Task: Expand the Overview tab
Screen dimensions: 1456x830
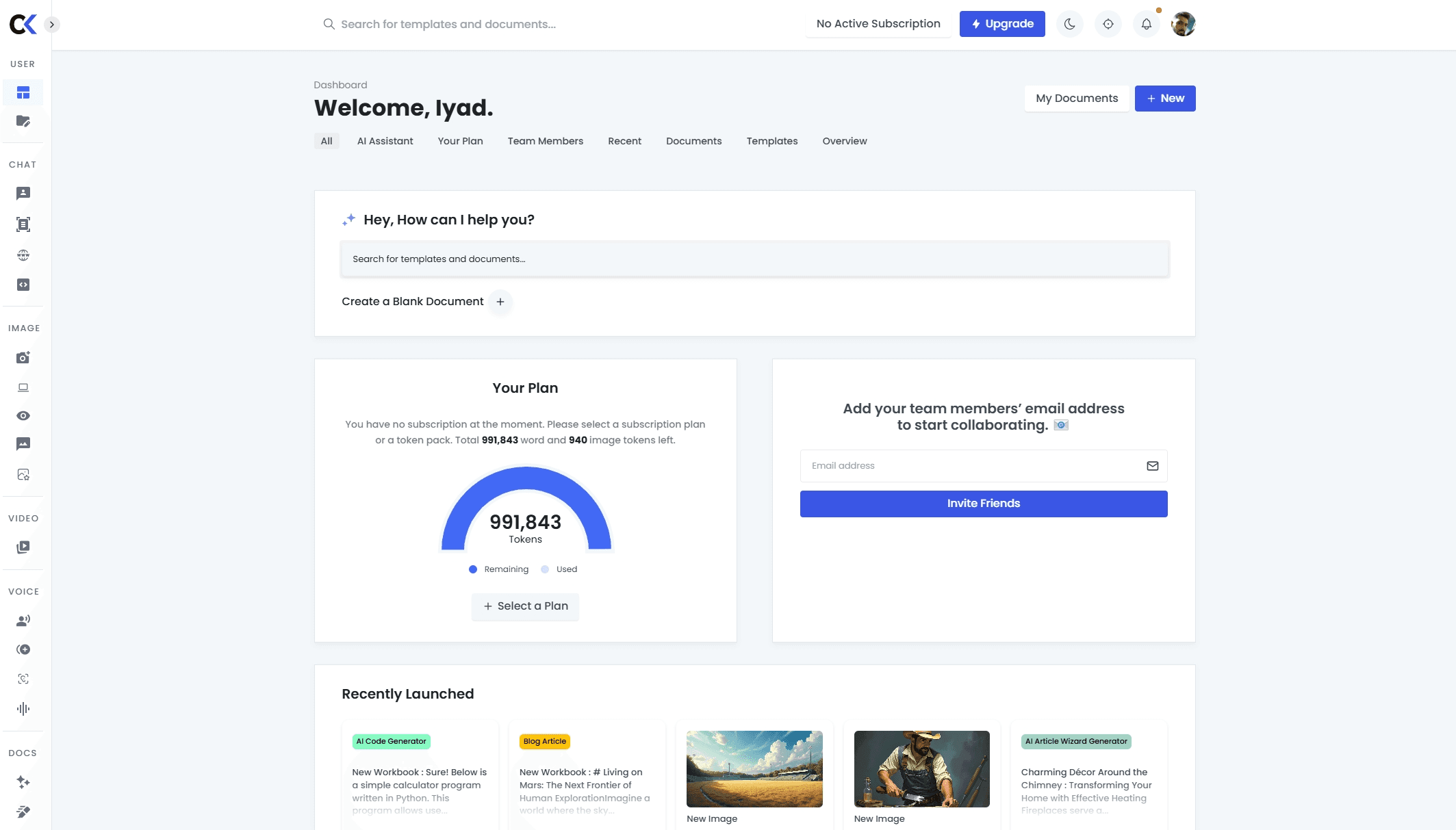Action: tap(844, 141)
